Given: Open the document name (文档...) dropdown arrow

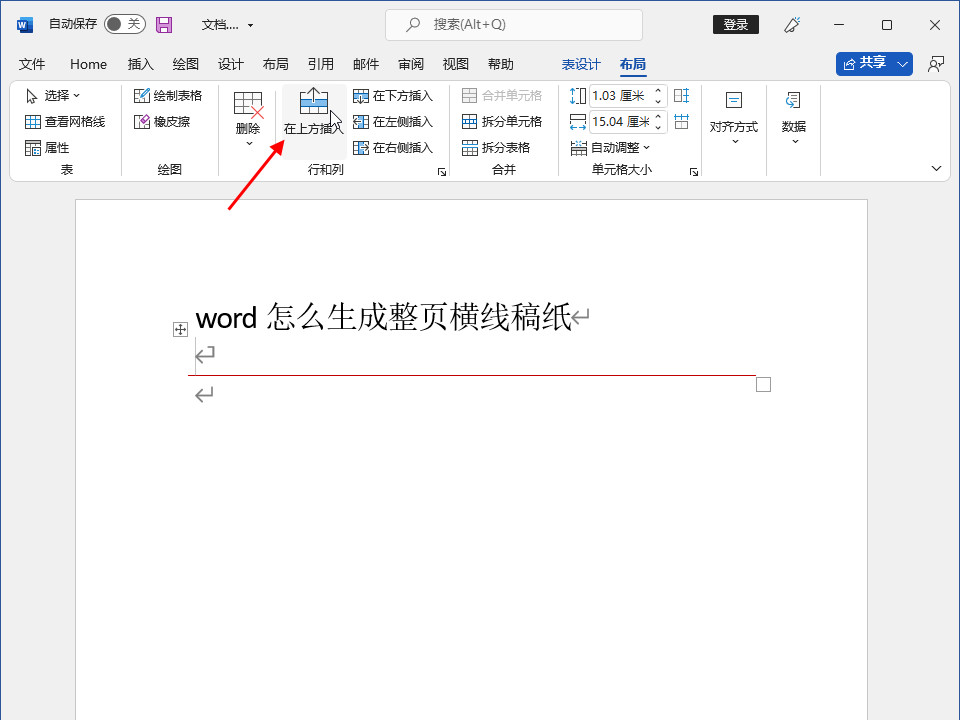Looking at the screenshot, I should (x=250, y=25).
